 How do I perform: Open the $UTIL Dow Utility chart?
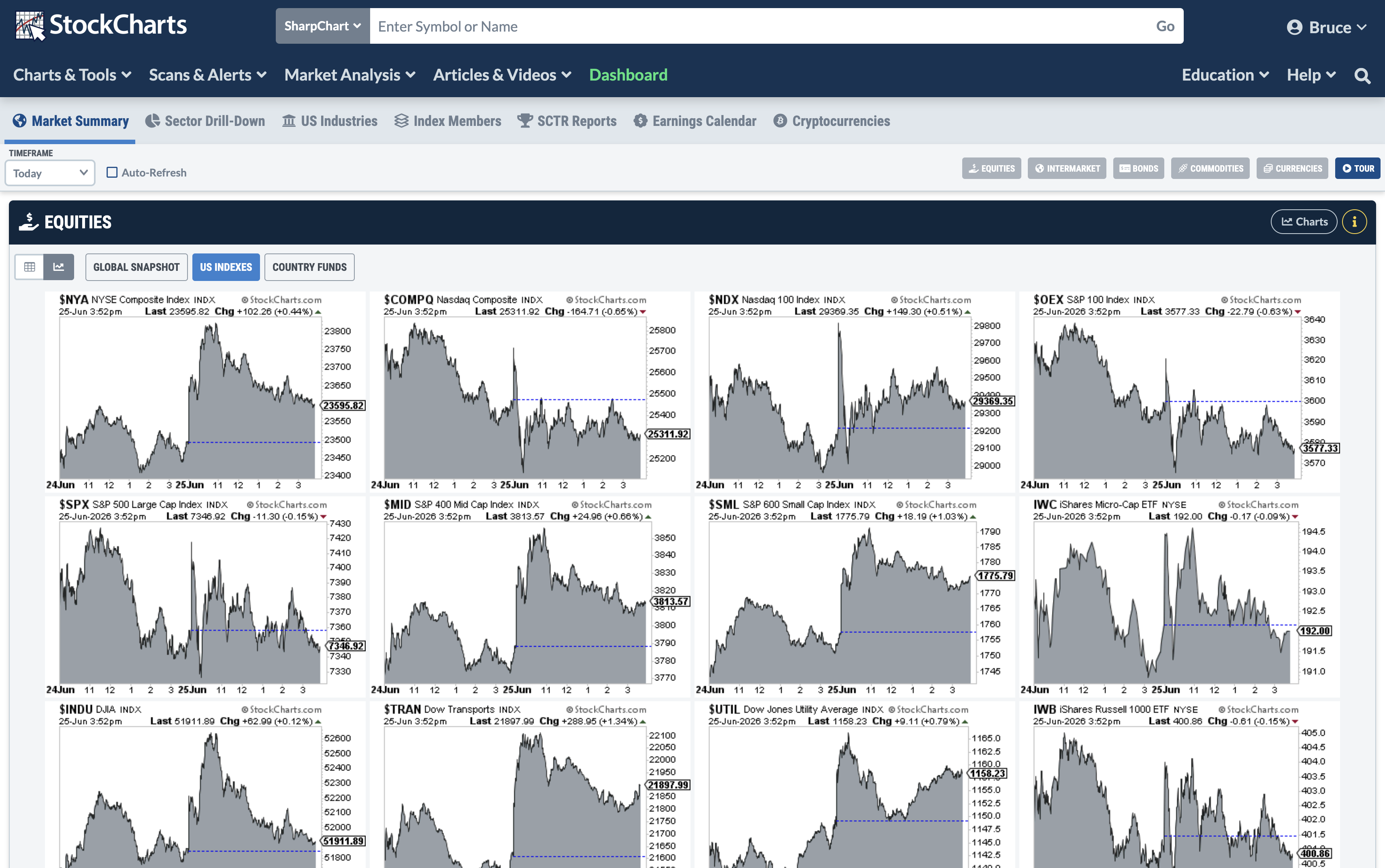point(855,785)
